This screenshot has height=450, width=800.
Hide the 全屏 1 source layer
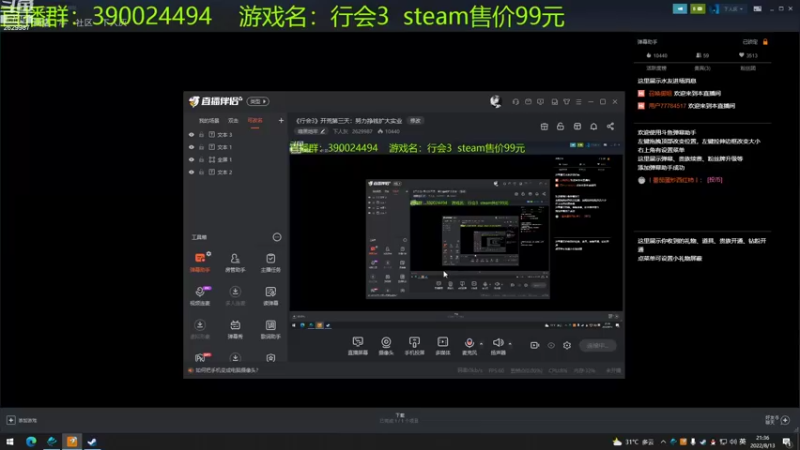(191, 160)
